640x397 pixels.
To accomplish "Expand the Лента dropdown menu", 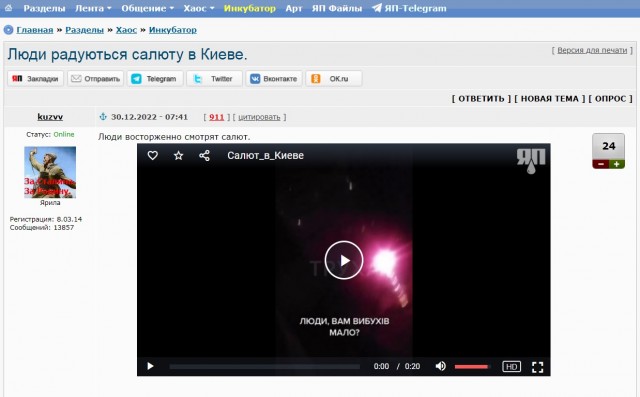I will 93,8.
